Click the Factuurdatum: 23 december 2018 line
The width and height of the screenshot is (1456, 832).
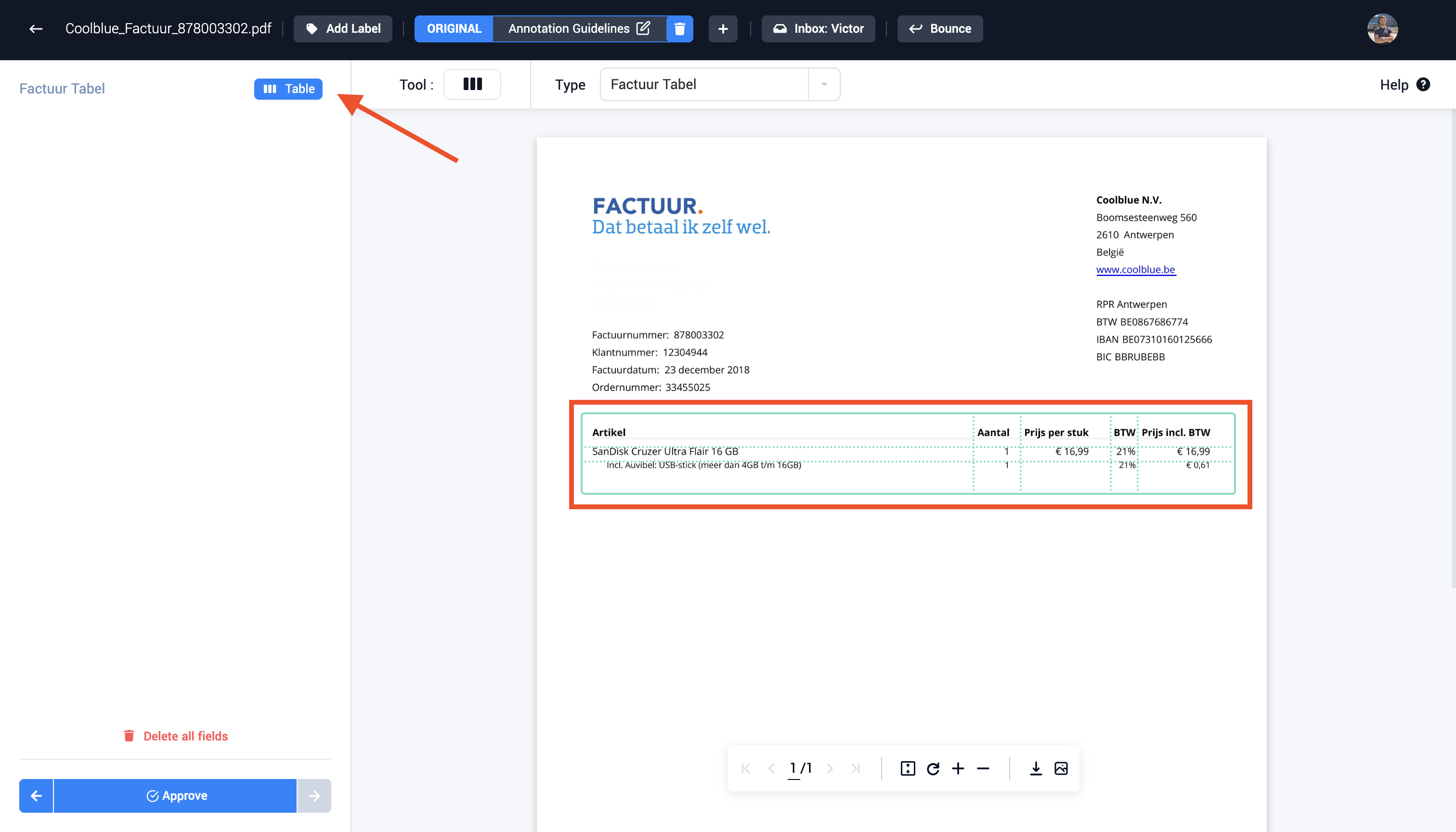pos(670,370)
